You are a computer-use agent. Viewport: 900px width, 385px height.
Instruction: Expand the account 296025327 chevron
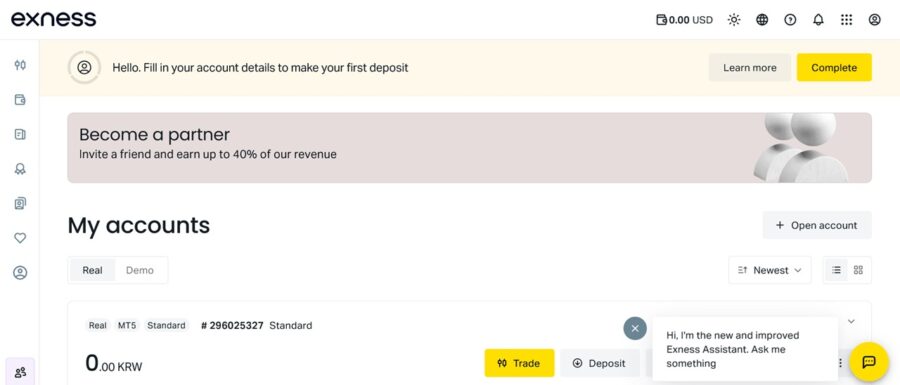pos(851,321)
